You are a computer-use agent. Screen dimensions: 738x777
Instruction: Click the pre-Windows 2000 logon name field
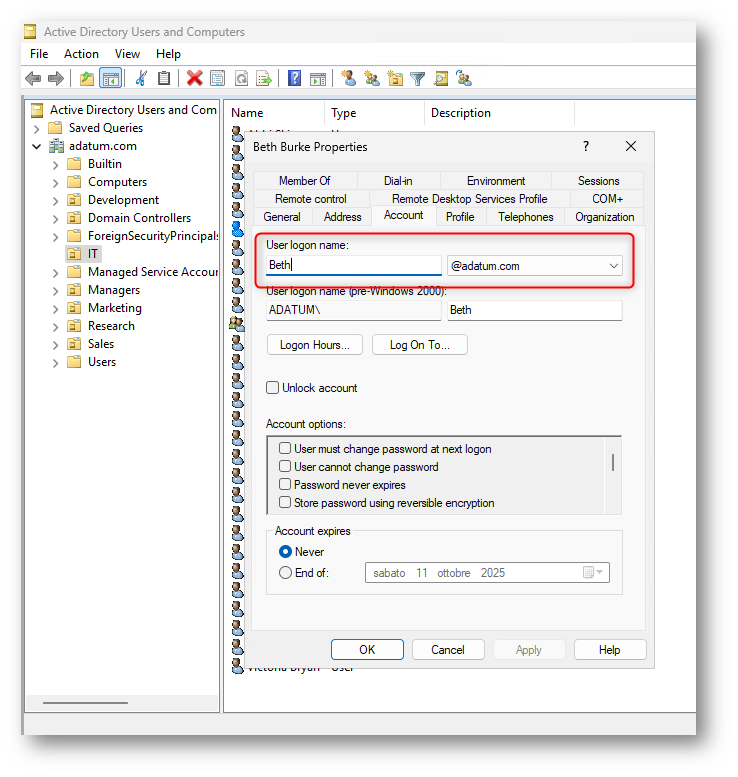(534, 310)
